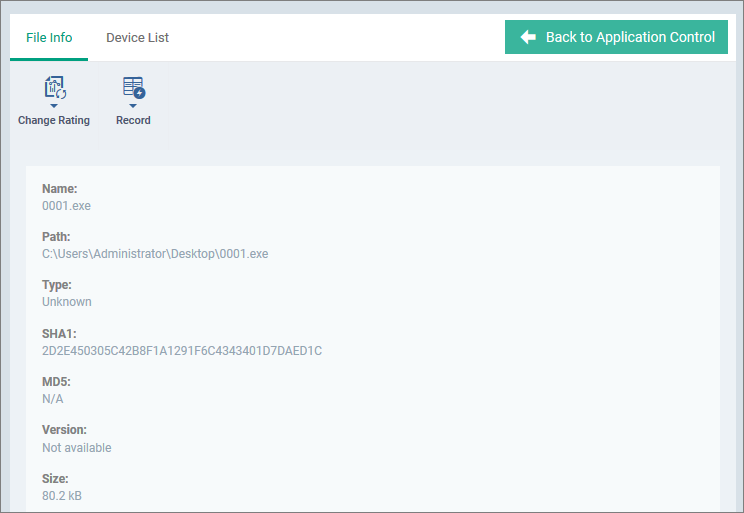Click the SHA1: field label
This screenshot has width=744, height=513.
coord(59,334)
